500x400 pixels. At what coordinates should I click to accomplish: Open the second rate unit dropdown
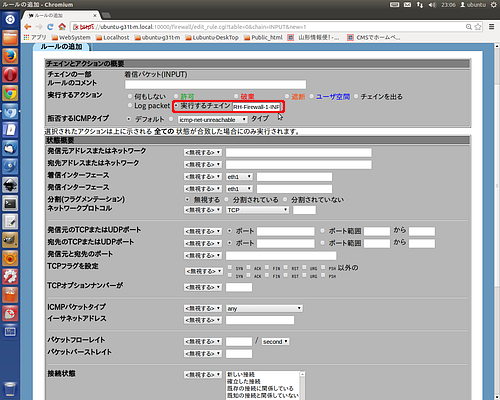tap(275, 342)
